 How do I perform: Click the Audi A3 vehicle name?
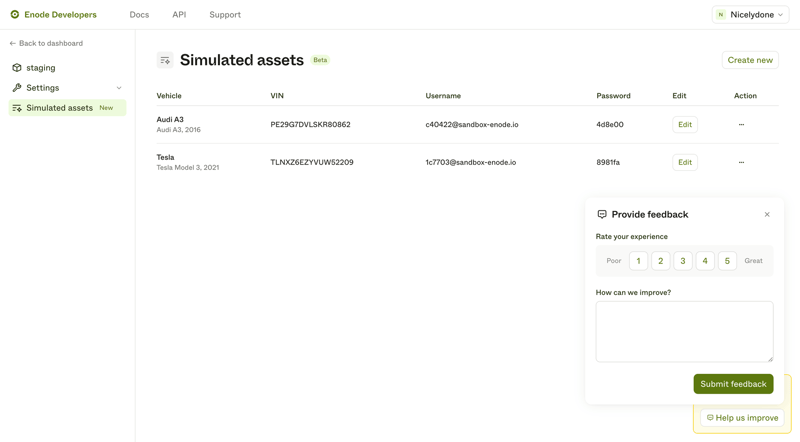pos(170,119)
